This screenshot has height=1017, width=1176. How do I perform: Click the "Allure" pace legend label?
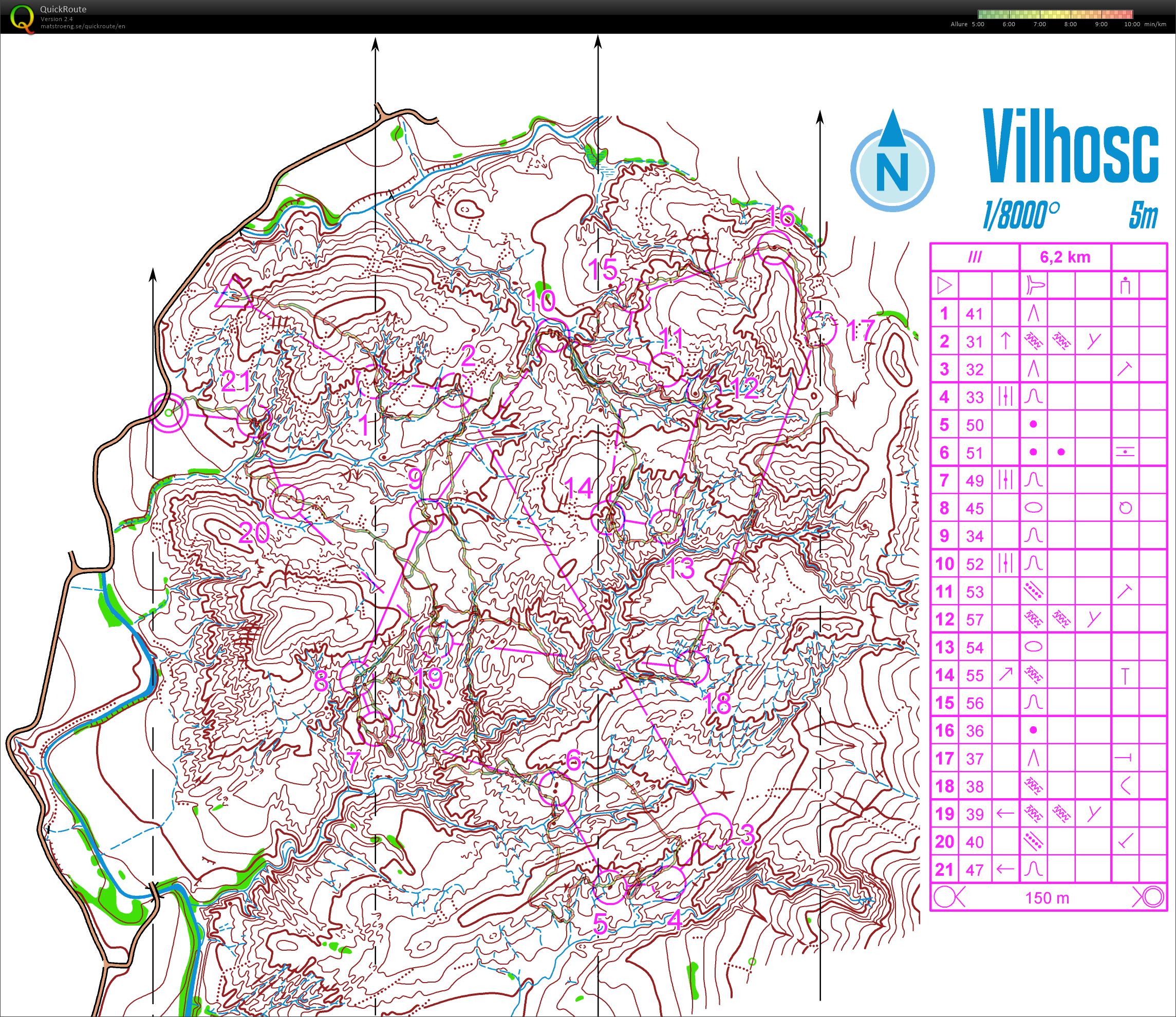coord(959,25)
